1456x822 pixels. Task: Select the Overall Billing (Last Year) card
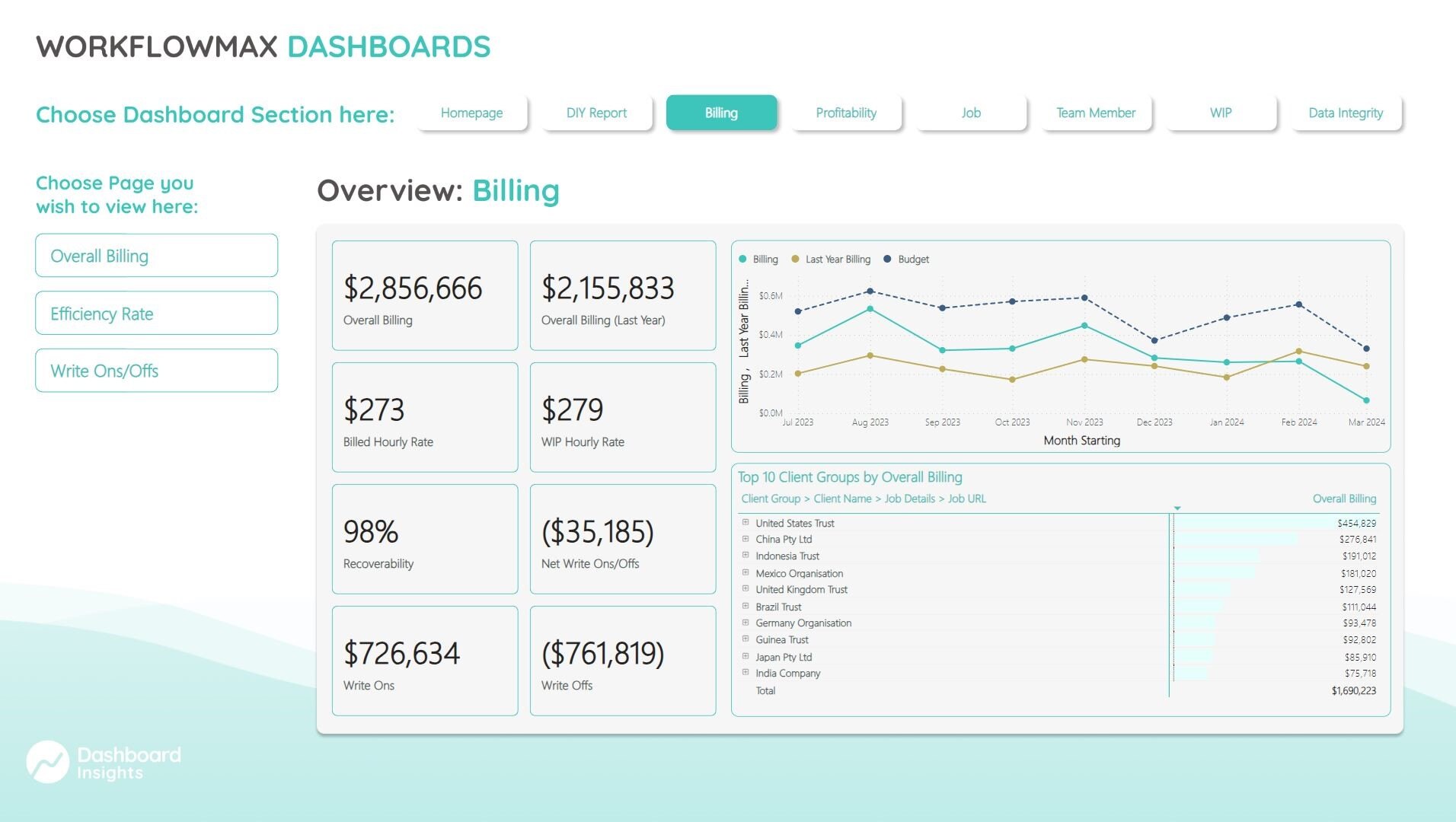click(x=623, y=295)
